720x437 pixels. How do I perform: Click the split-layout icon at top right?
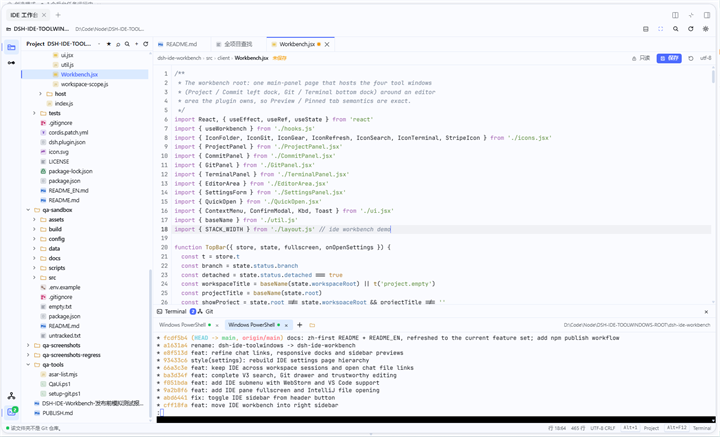point(675,15)
